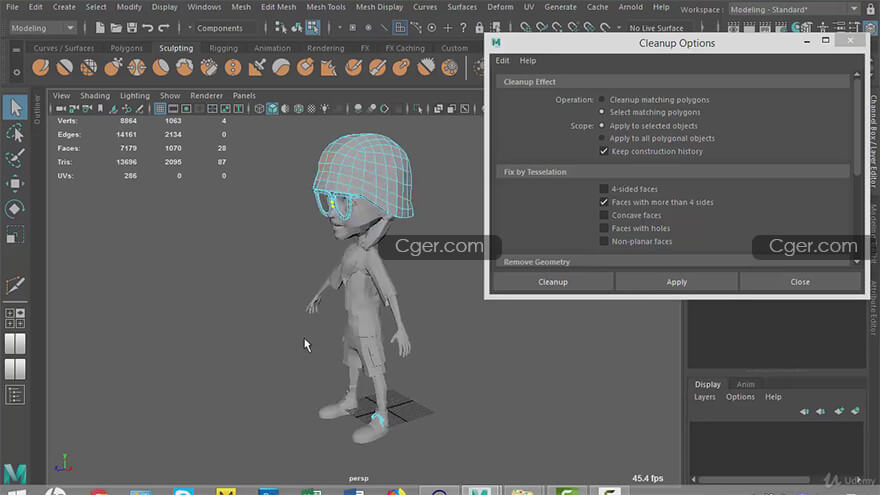The width and height of the screenshot is (880, 495).
Task: Enable the Non-planar faces checkbox
Action: point(604,241)
